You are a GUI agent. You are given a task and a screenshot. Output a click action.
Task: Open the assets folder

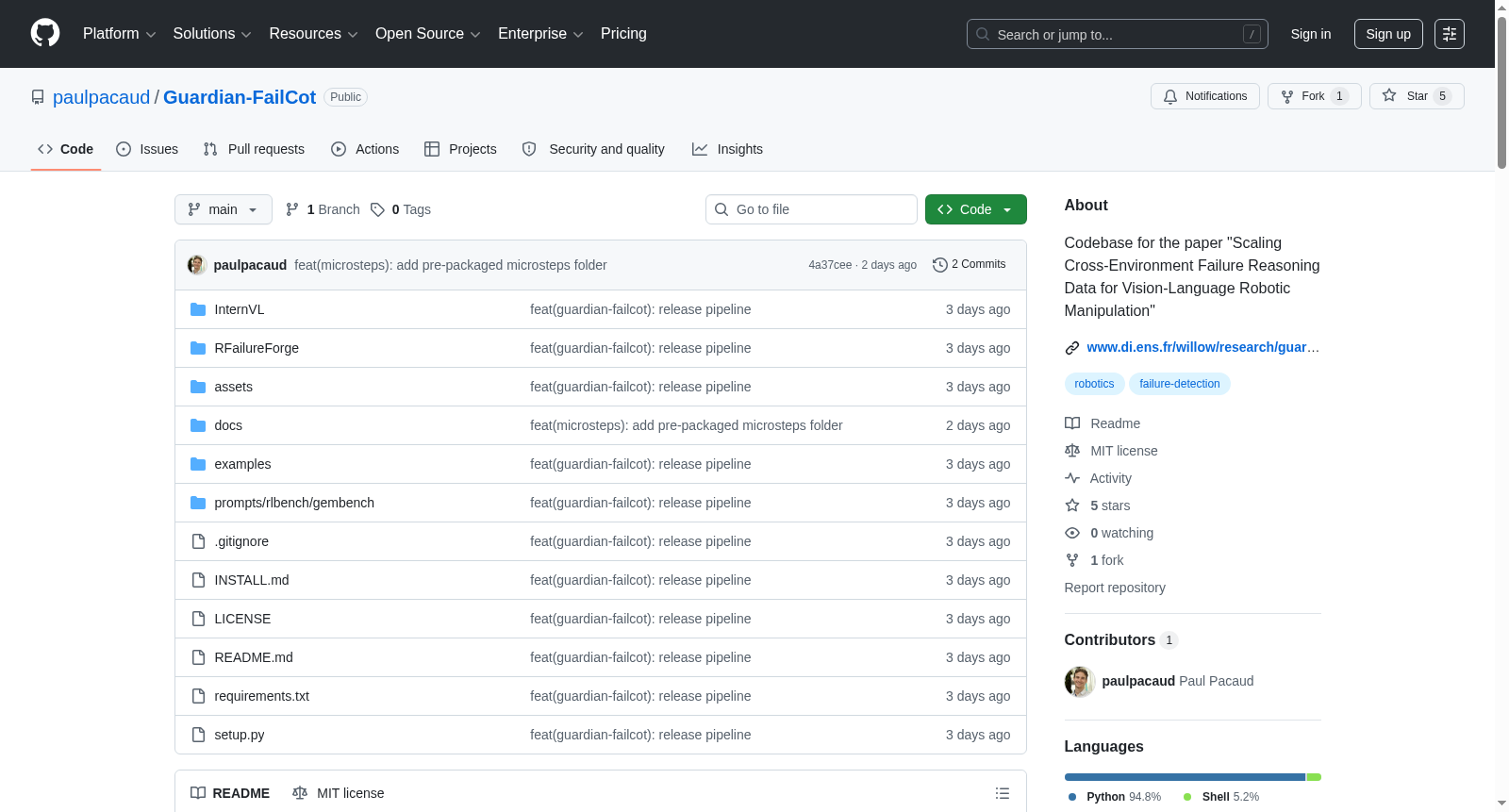click(x=233, y=387)
